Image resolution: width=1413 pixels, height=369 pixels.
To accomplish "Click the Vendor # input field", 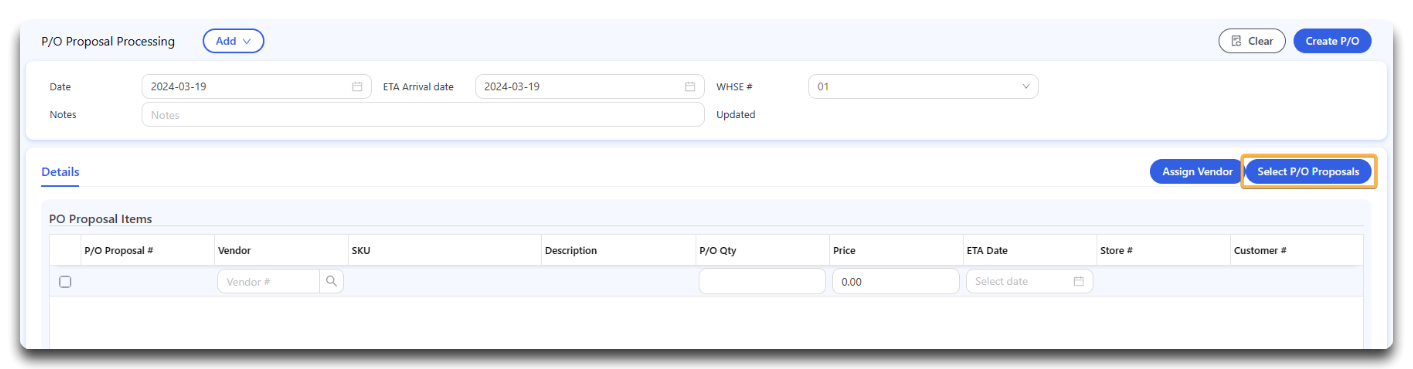I will point(268,282).
